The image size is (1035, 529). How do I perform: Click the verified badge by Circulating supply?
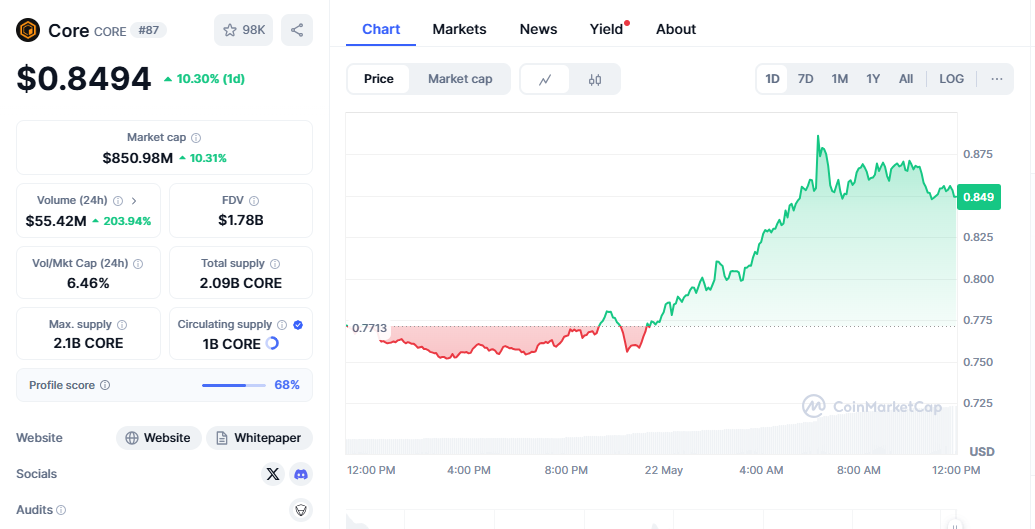pyautogui.click(x=298, y=325)
